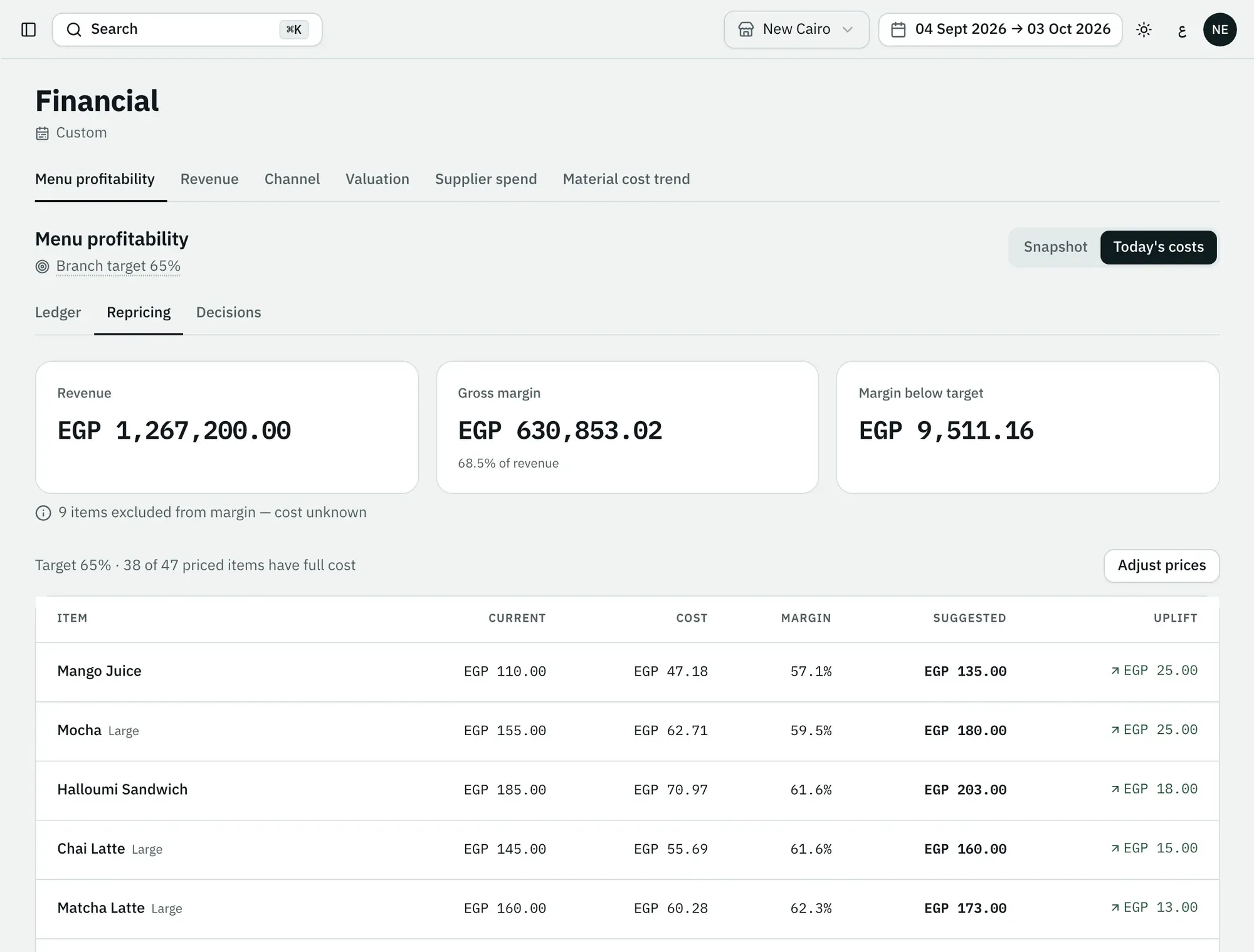This screenshot has height=952, width=1254.
Task: Open the date range picker
Action: point(1000,29)
